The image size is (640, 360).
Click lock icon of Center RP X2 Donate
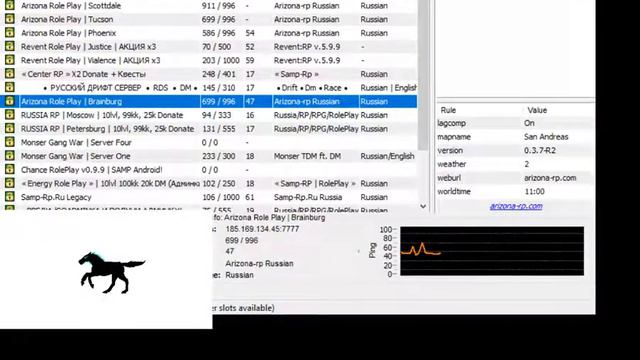click(9, 73)
